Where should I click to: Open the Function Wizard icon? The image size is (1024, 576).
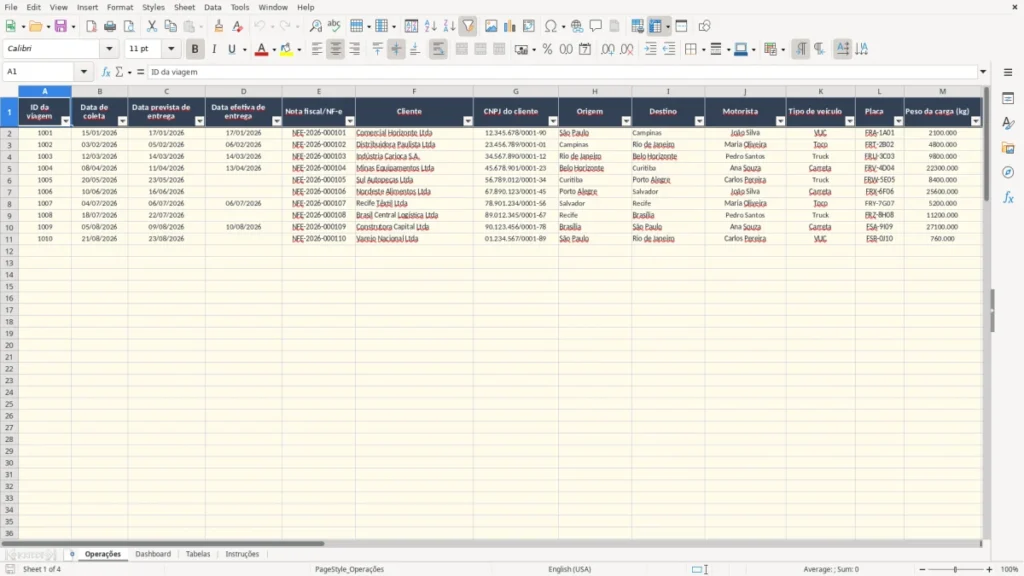pyautogui.click(x=106, y=72)
